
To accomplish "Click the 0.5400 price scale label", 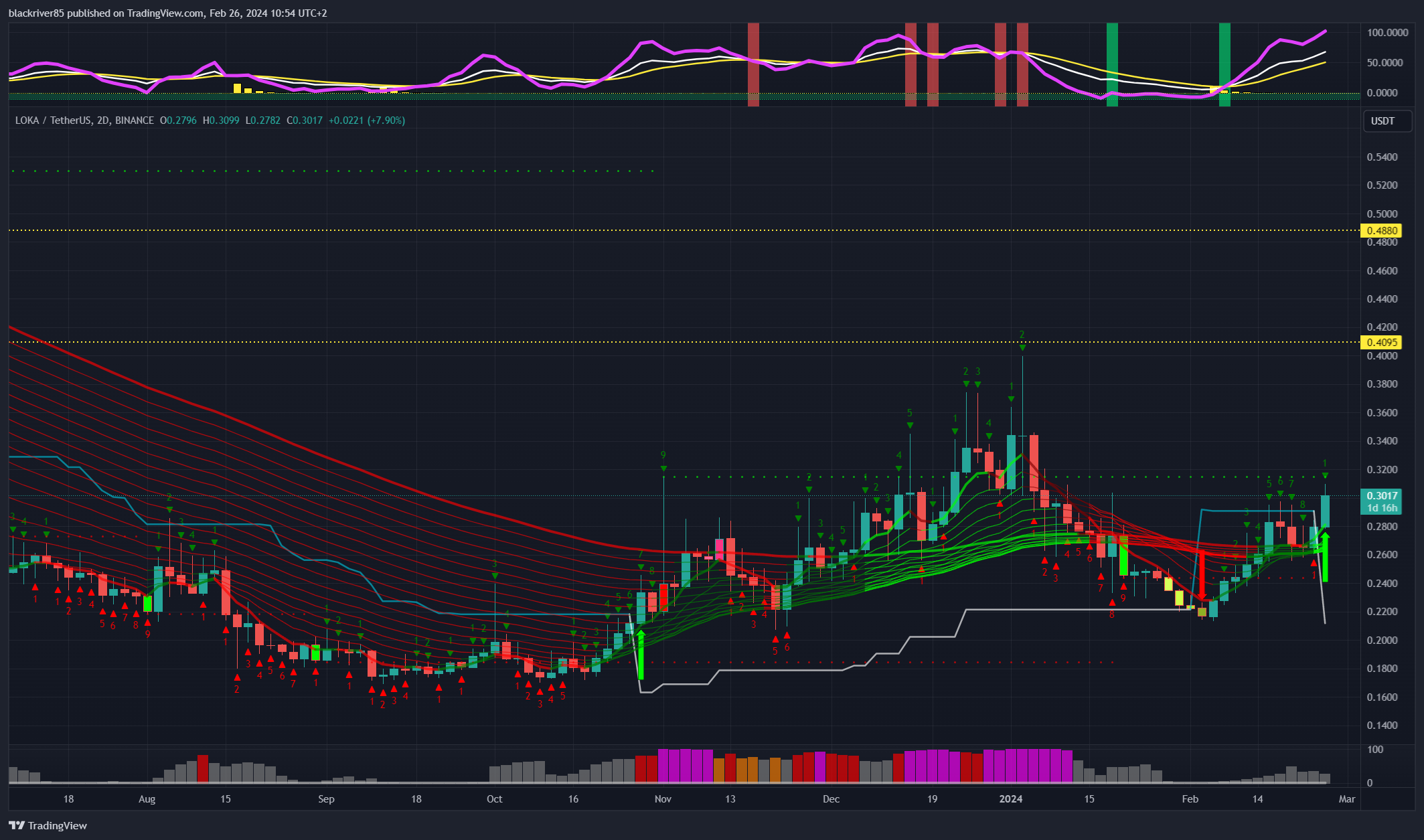I will [1382, 157].
